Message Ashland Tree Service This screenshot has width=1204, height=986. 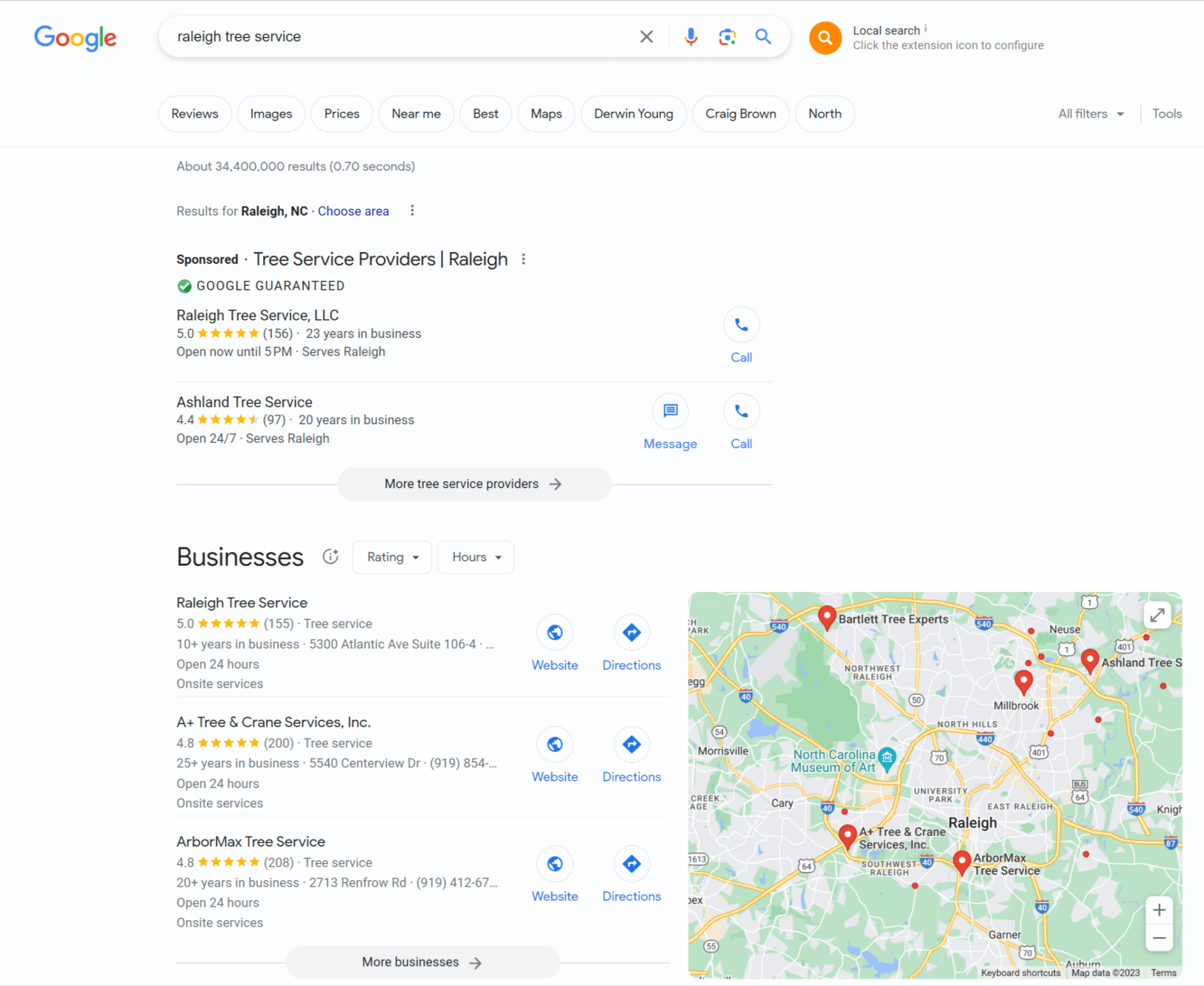coord(670,411)
